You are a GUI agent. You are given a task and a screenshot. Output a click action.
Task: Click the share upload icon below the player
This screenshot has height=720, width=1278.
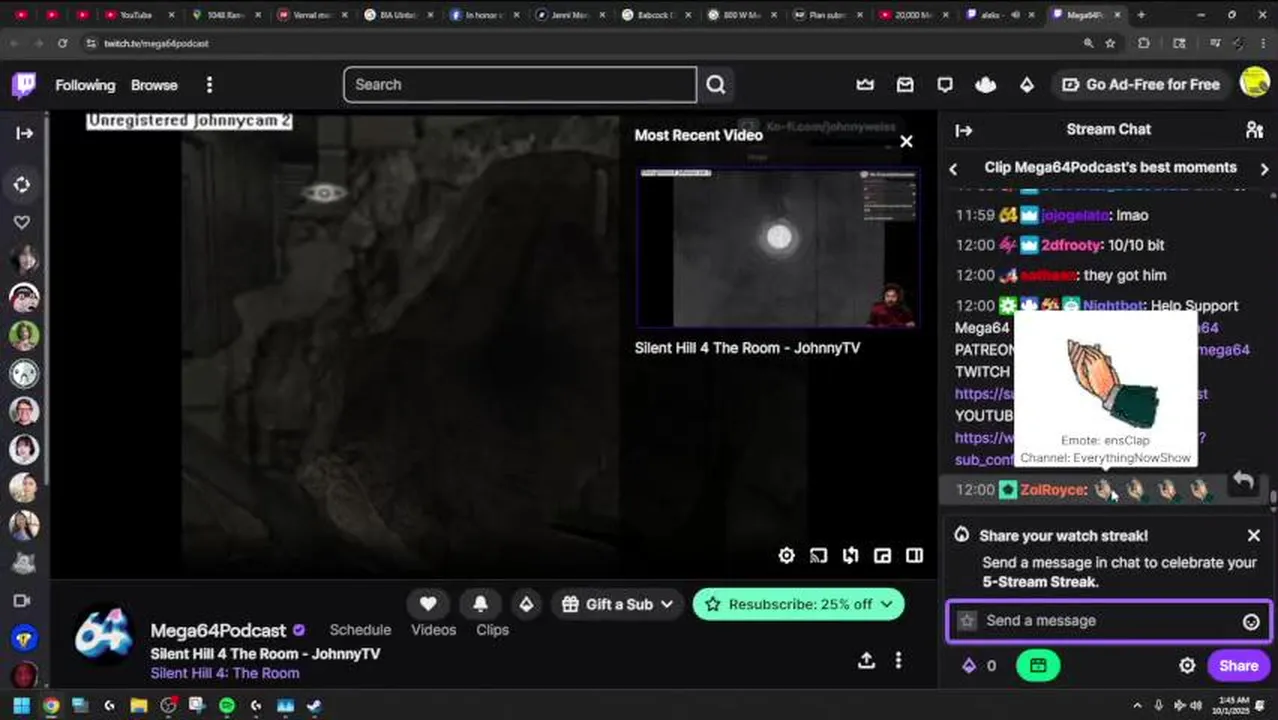click(866, 661)
